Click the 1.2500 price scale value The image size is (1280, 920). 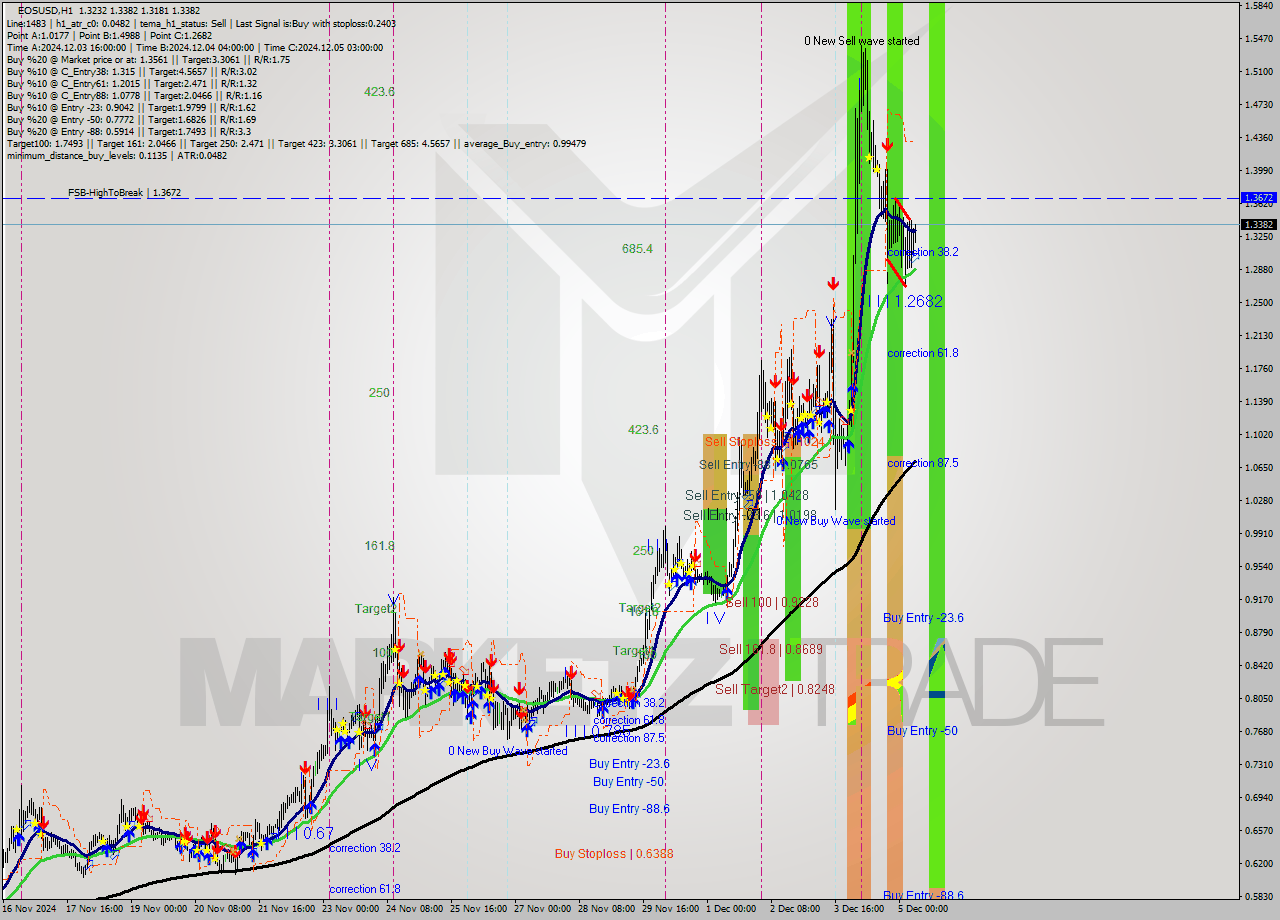coord(1260,303)
